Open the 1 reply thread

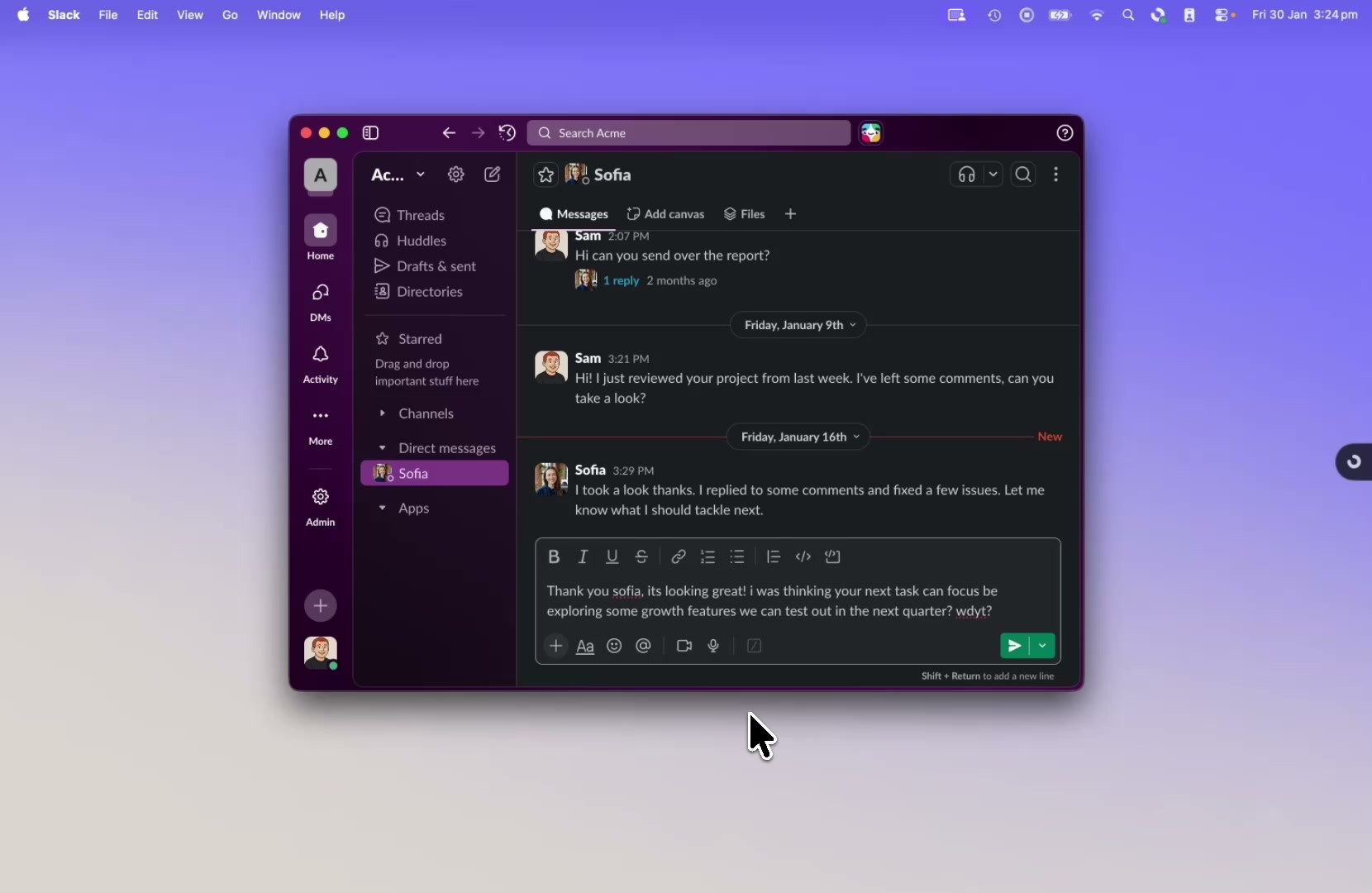622,282
